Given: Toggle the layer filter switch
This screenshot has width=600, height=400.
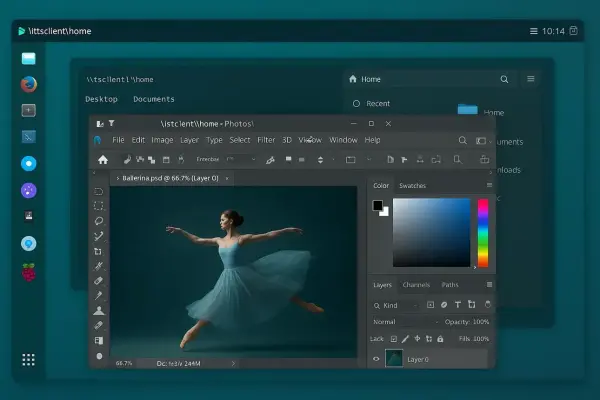Looking at the screenshot, I should pyautogui.click(x=488, y=304).
